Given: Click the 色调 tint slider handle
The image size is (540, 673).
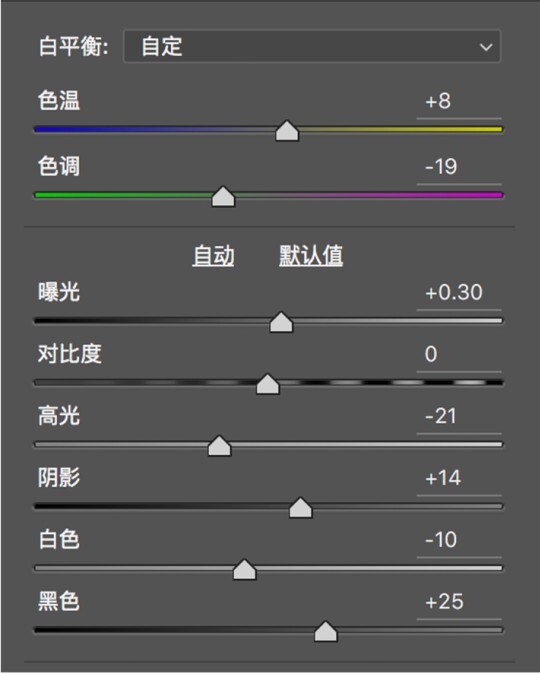Looking at the screenshot, I should coord(223,197).
